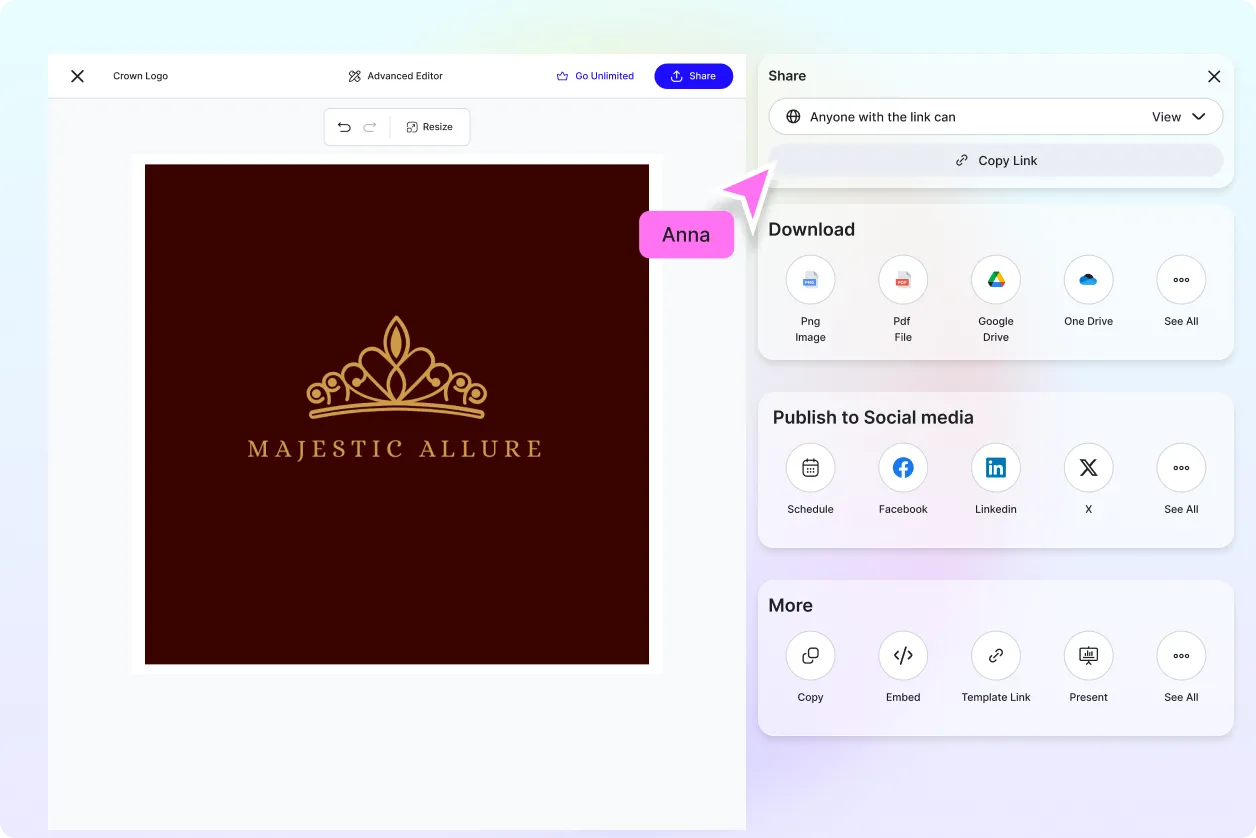Download as Png Image

click(810, 280)
